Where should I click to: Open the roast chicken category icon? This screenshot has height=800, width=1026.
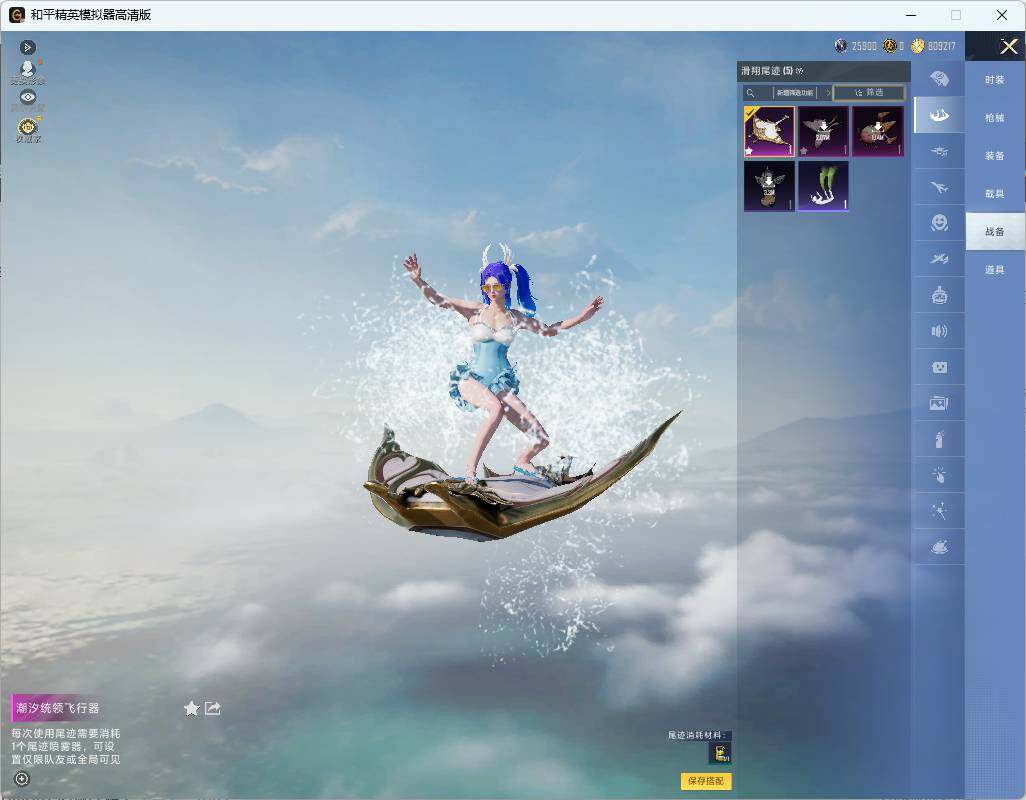point(939,547)
